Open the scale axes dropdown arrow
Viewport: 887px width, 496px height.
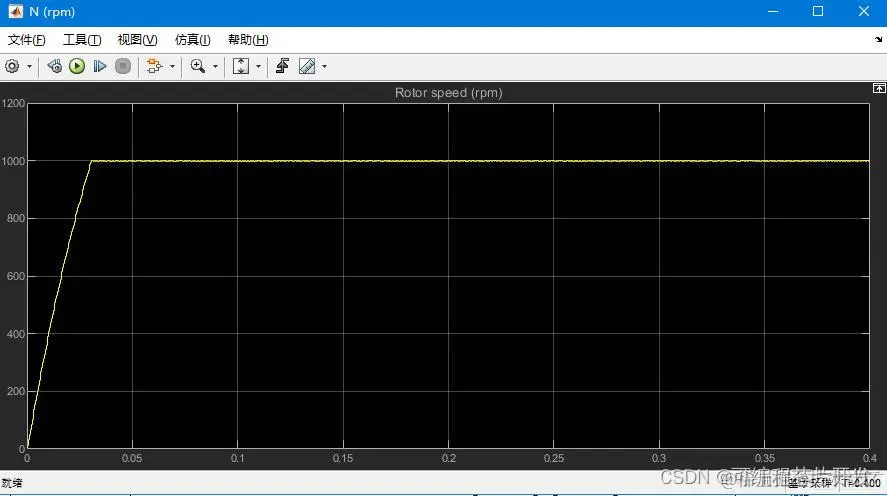click(258, 67)
